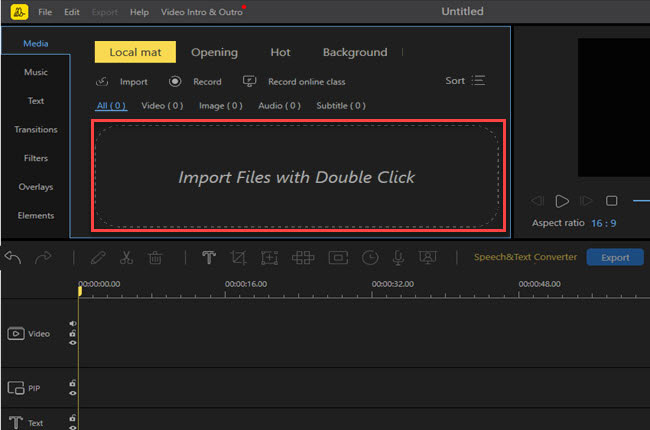Switch to the Transitions tab in sidebar
The image size is (650, 430).
(36, 130)
